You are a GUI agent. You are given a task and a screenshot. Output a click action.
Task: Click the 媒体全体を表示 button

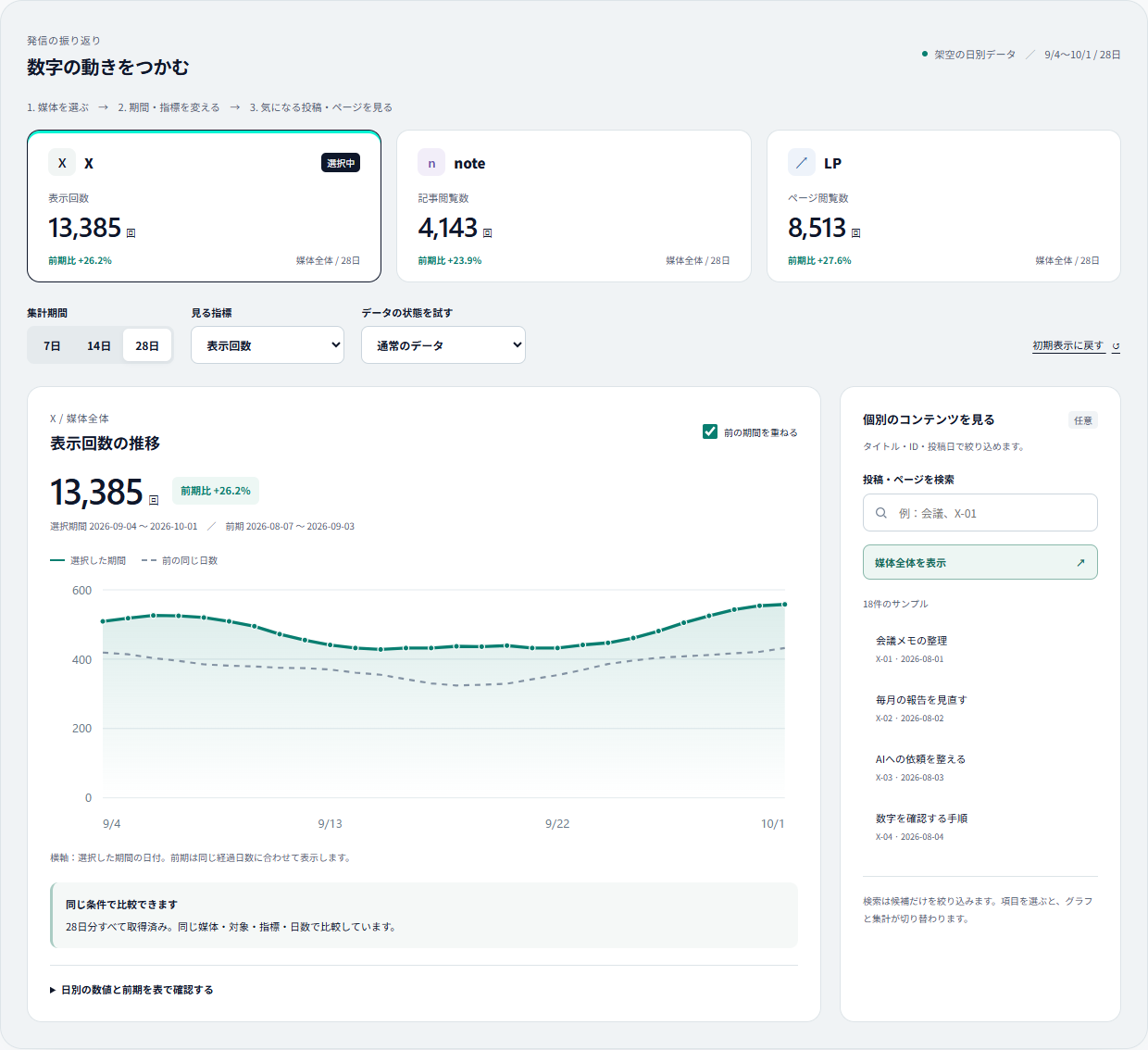click(x=980, y=562)
